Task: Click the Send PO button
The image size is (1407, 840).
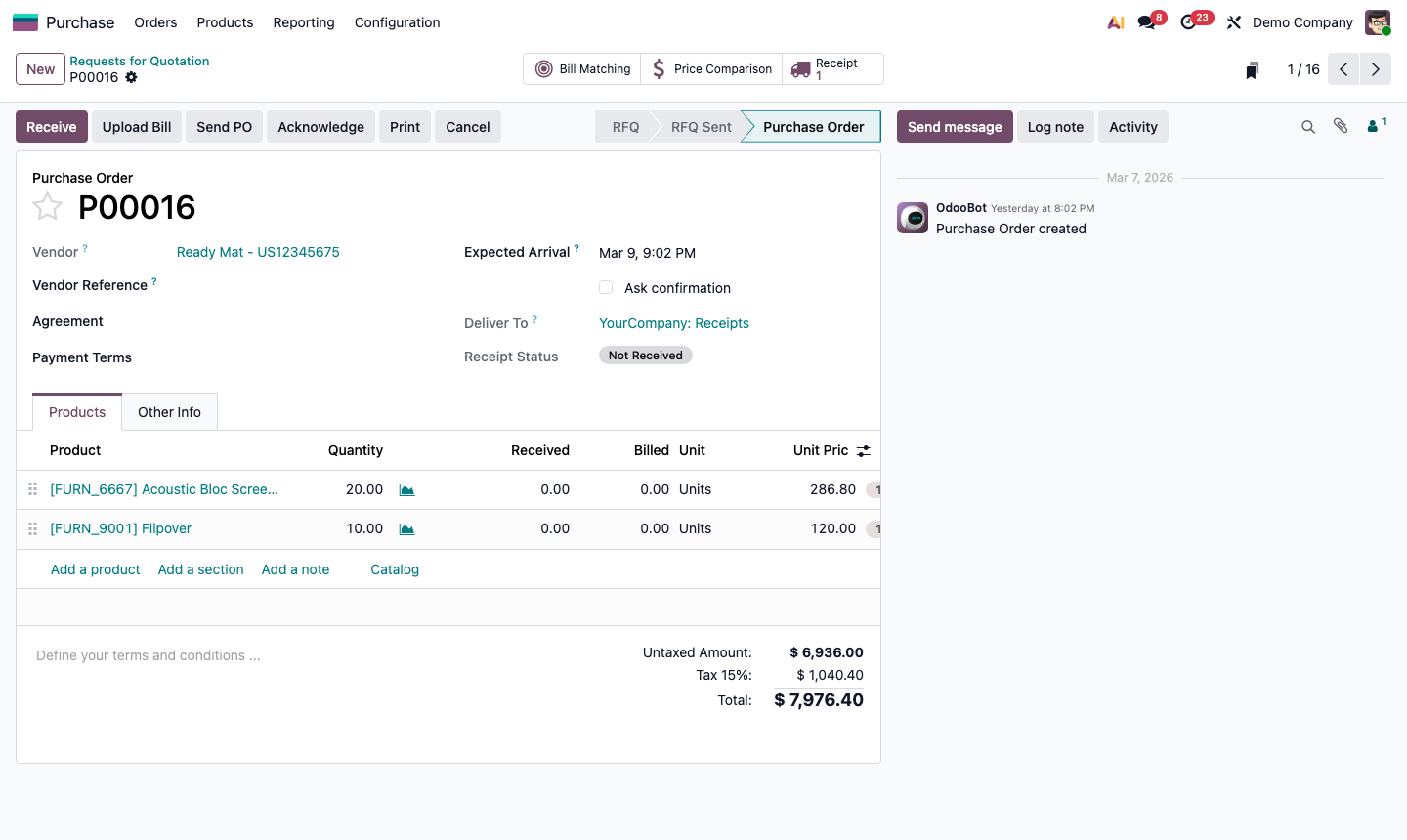Action: (x=224, y=126)
